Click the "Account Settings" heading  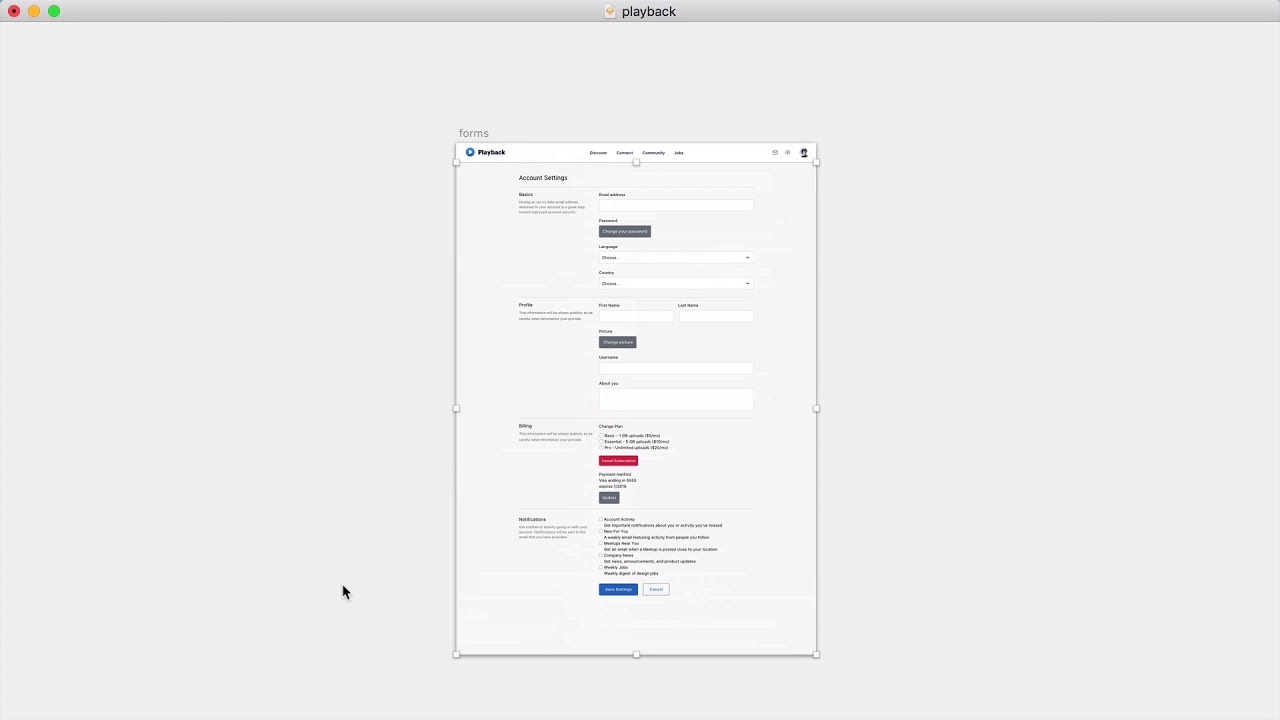tap(543, 178)
